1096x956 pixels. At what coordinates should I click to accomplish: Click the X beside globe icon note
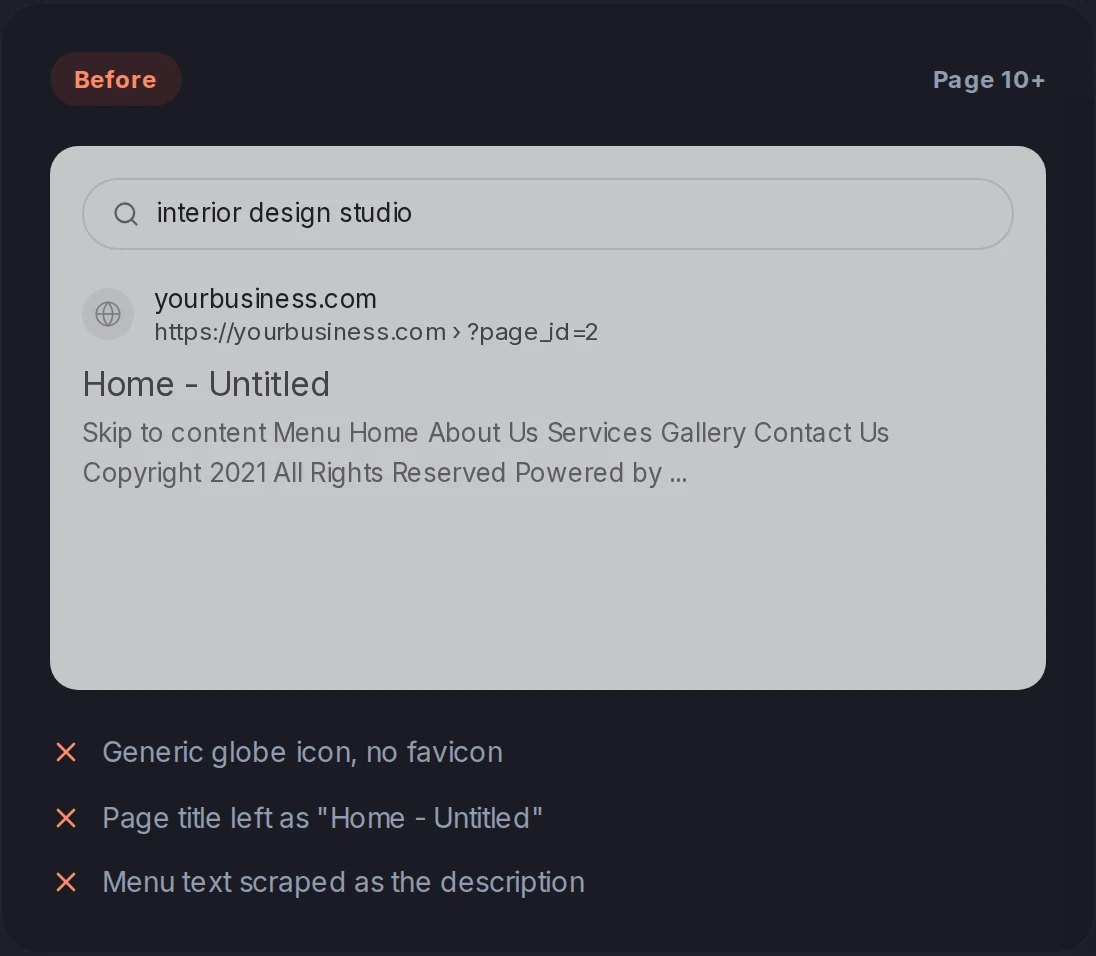pos(66,753)
